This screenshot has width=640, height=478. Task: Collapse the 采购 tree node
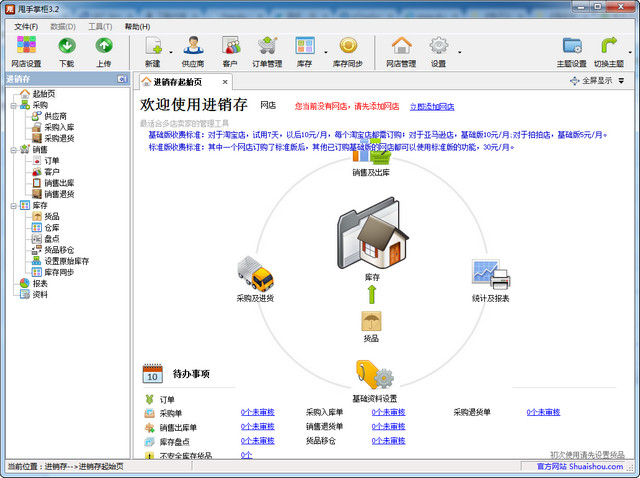point(13,105)
